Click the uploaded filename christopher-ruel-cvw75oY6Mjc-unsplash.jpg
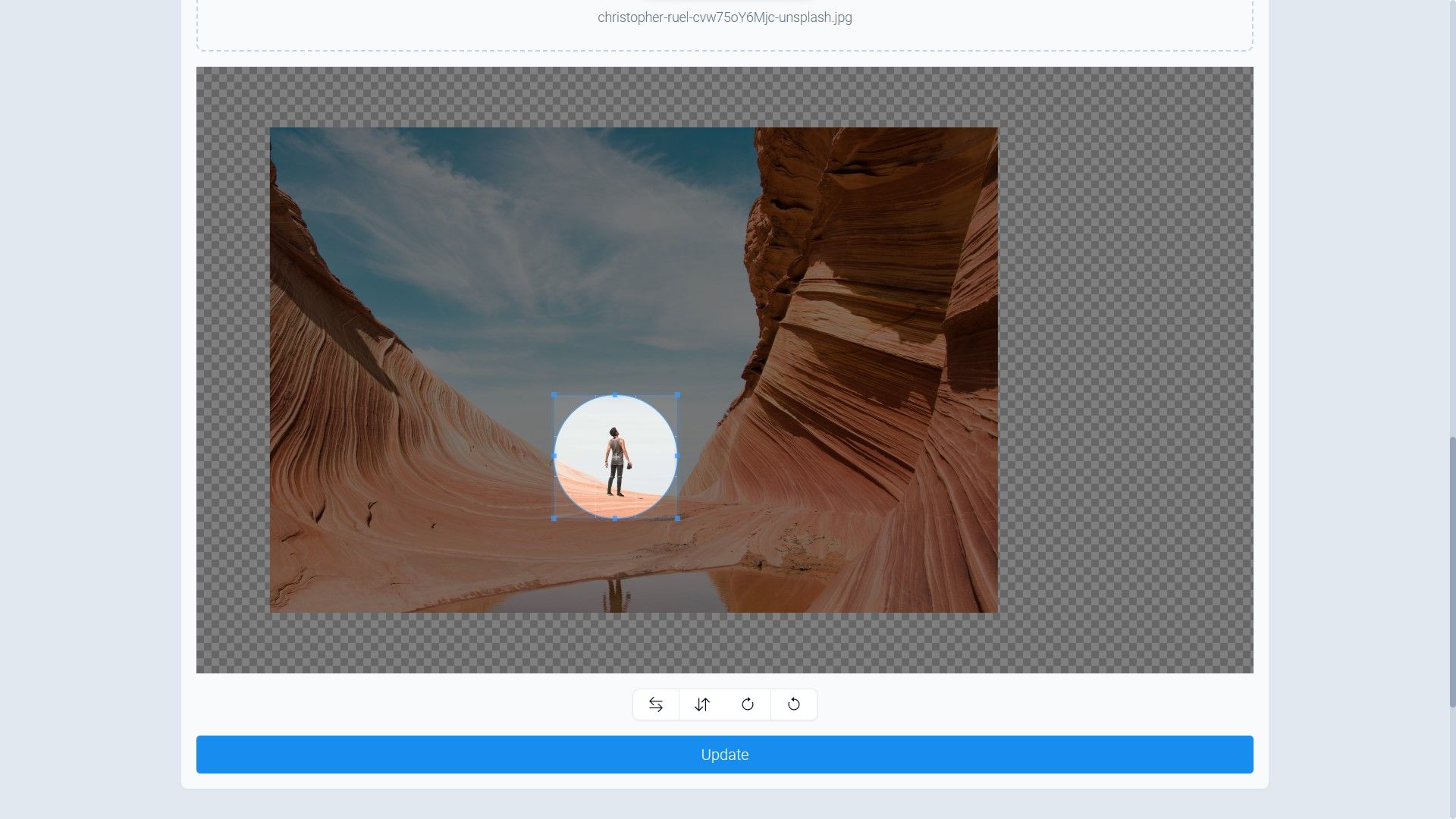Image resolution: width=1456 pixels, height=819 pixels. [724, 17]
